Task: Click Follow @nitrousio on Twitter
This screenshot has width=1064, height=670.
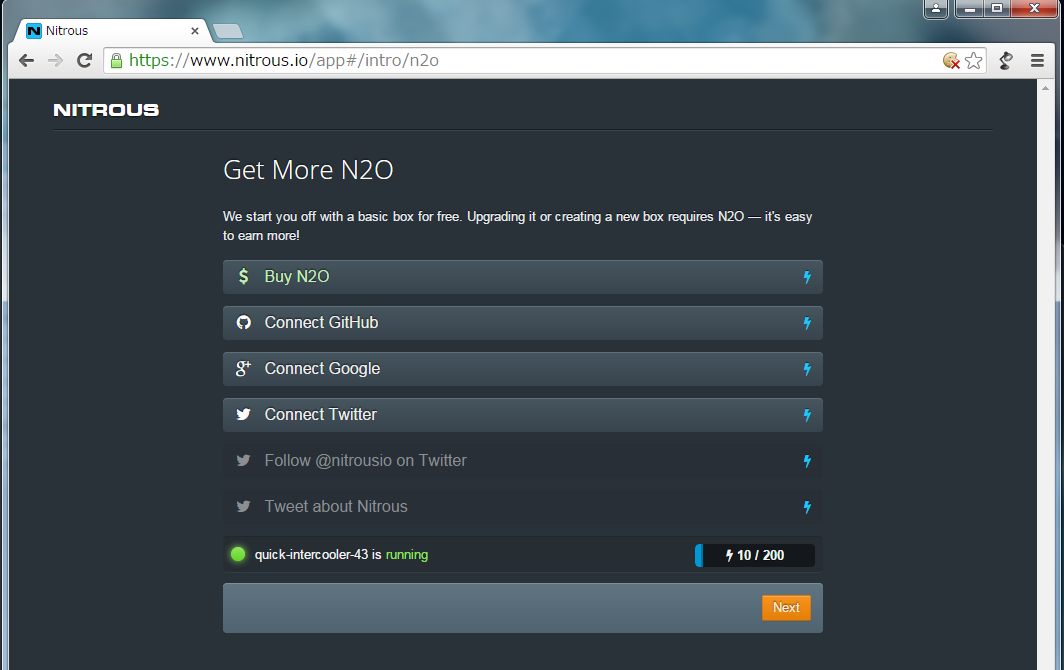Action: point(522,461)
